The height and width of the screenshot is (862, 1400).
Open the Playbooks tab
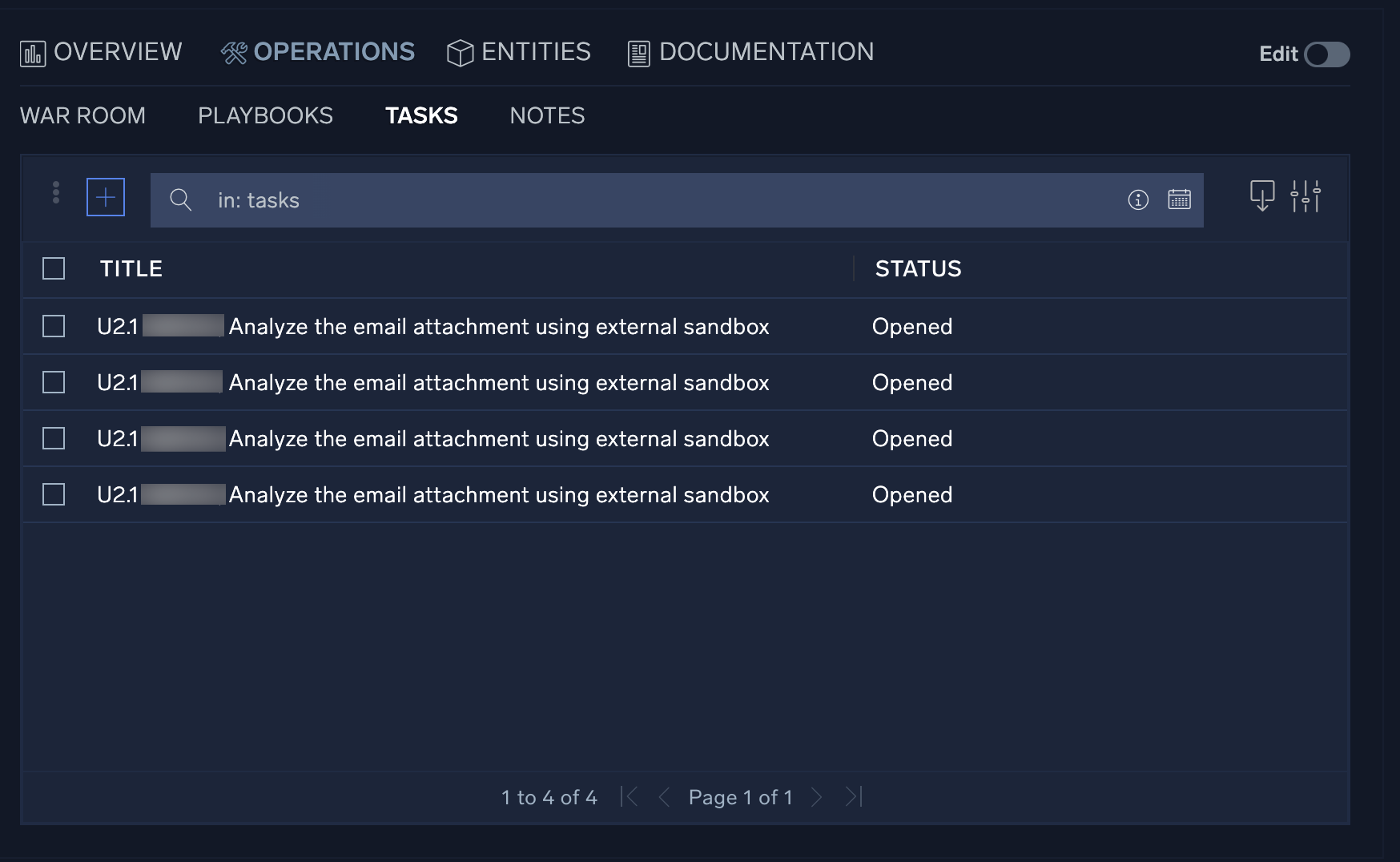click(265, 115)
